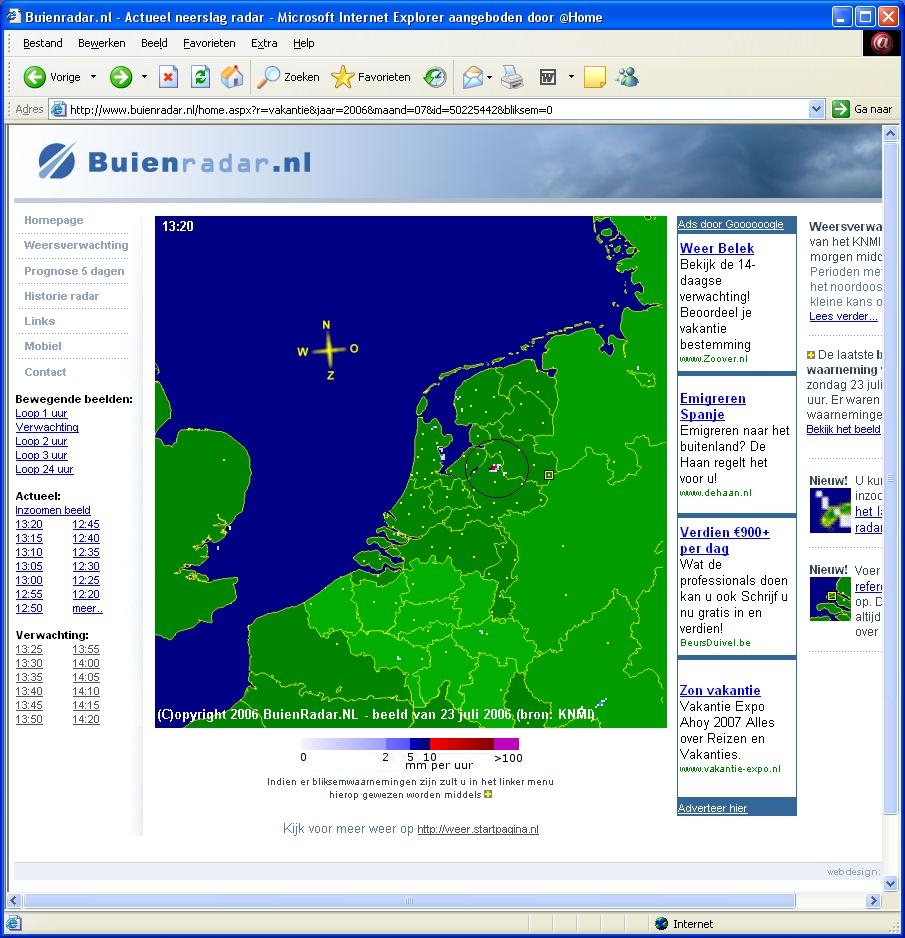Click Adverteer hier link

coord(712,808)
